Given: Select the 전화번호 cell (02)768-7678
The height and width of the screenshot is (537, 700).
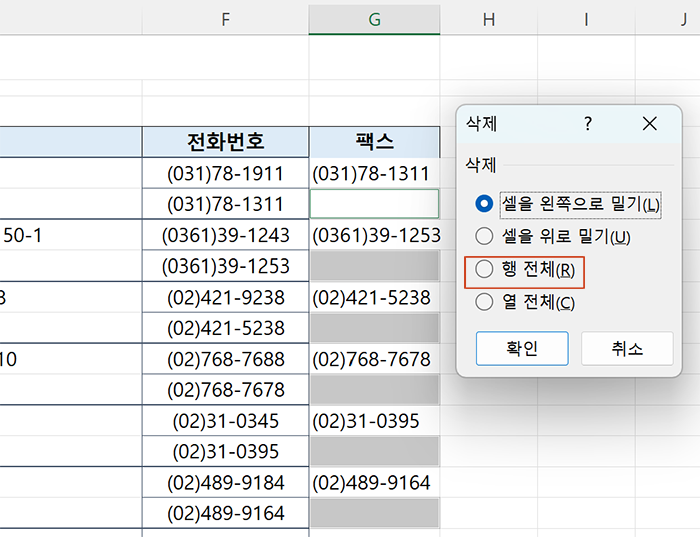Looking at the screenshot, I should [x=225, y=390].
